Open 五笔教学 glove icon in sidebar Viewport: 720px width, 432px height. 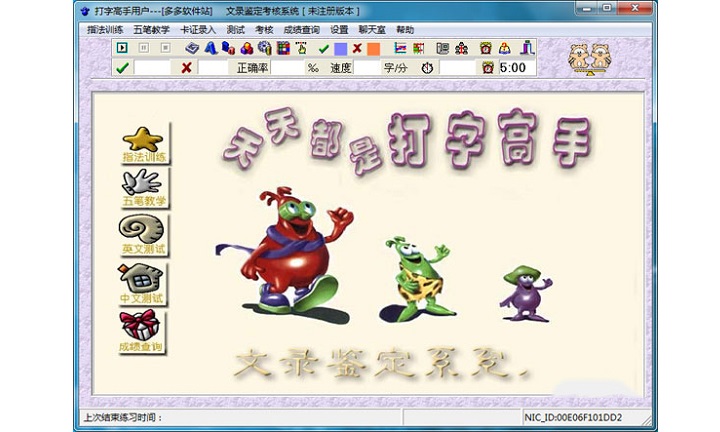coord(144,188)
